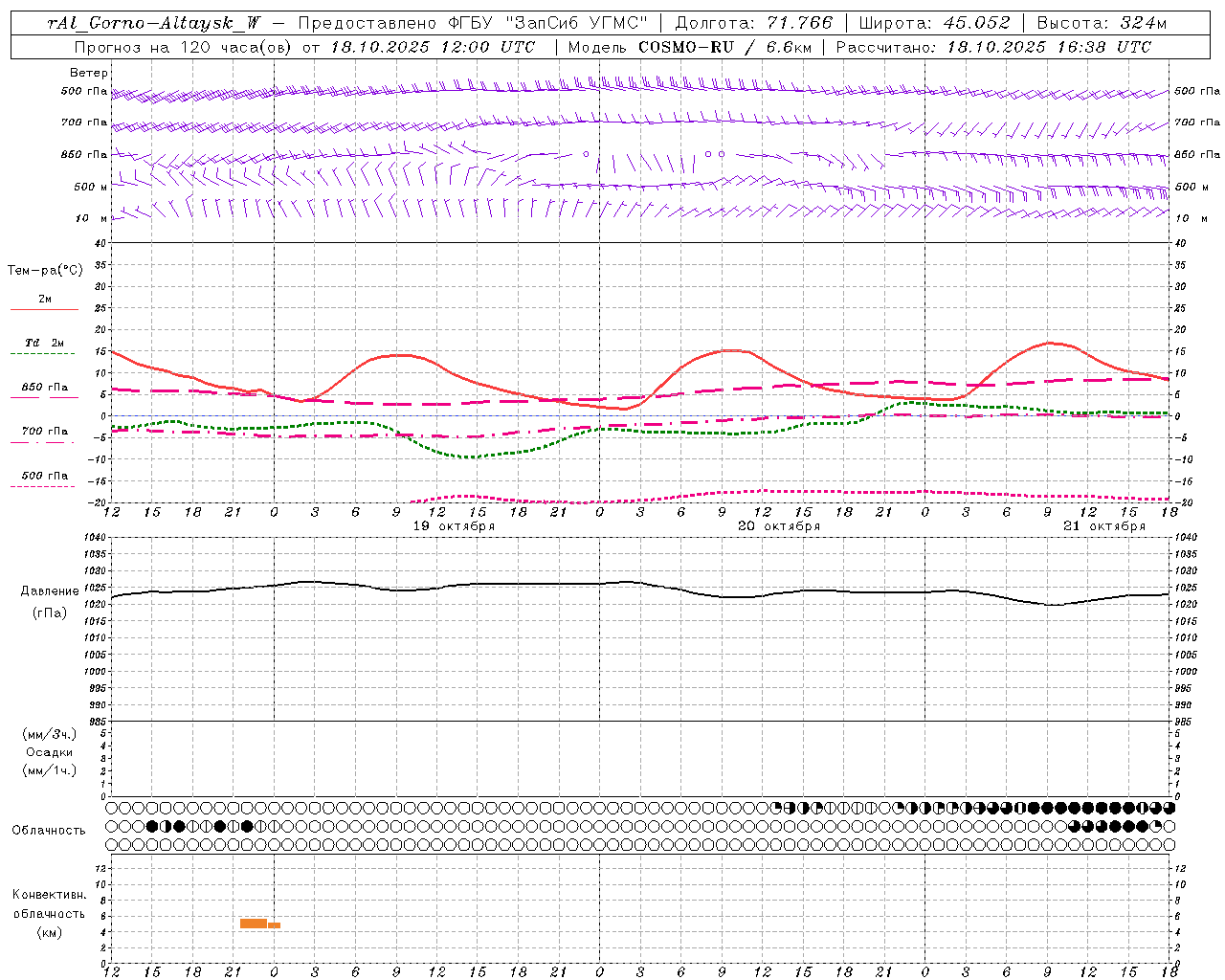
Task: Click the 20 октября date label
Action: click(x=779, y=526)
